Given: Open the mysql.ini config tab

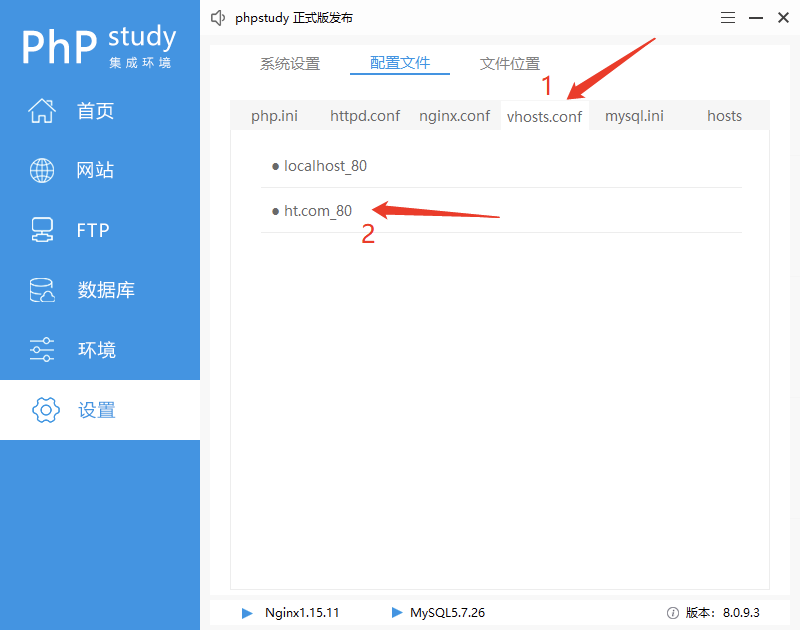Looking at the screenshot, I should [634, 116].
